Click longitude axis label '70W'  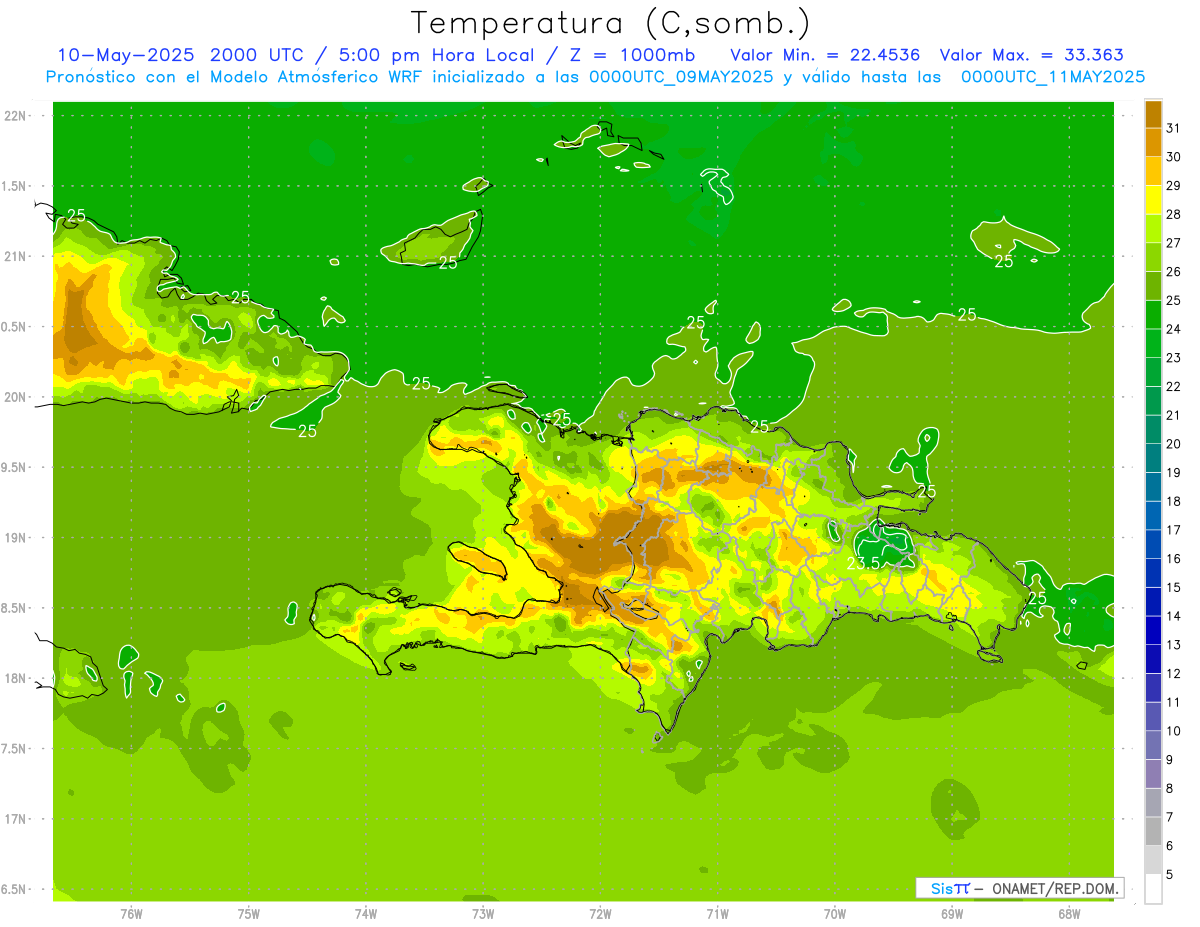(x=834, y=914)
